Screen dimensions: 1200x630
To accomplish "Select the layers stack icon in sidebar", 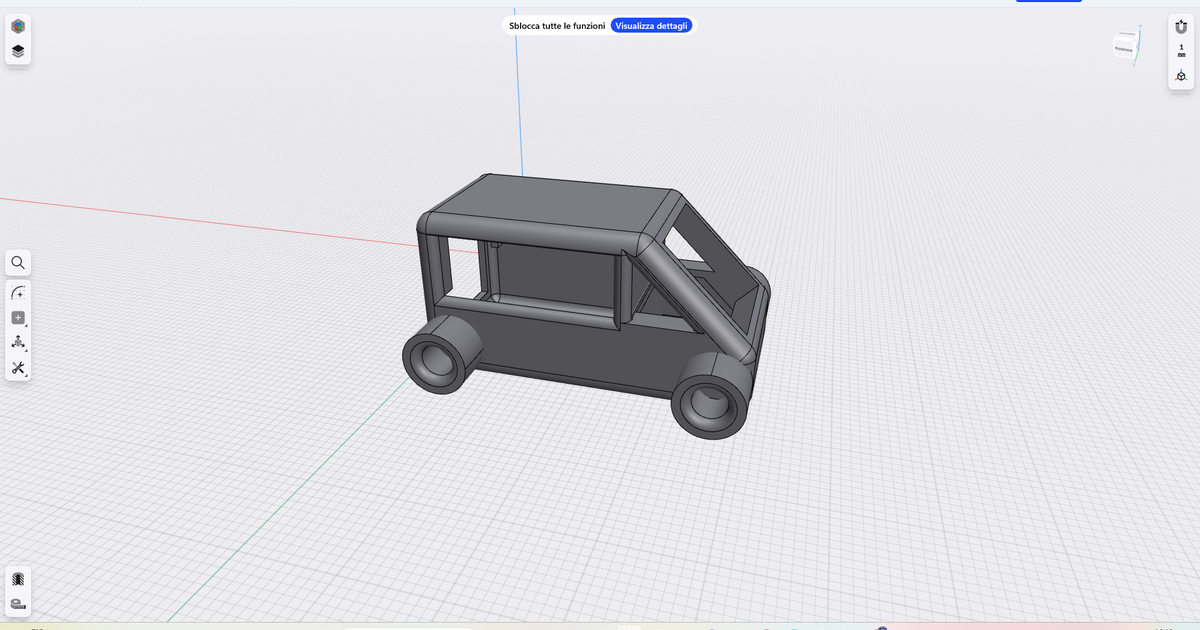I will click(17, 51).
